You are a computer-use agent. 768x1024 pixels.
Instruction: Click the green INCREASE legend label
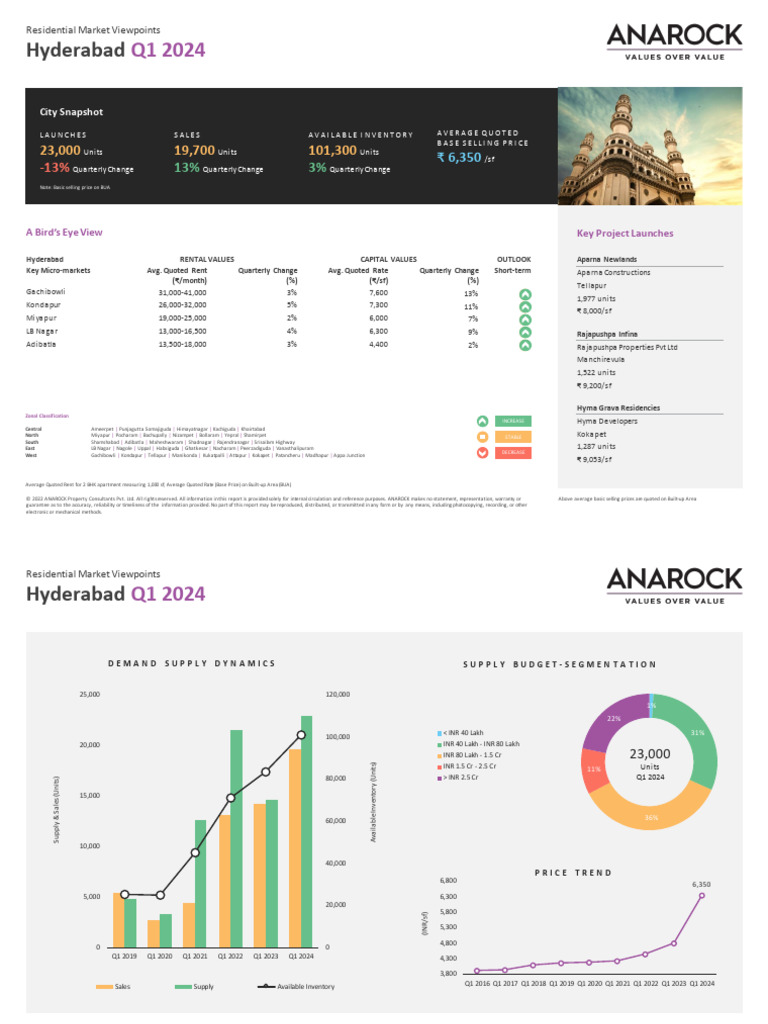513,421
